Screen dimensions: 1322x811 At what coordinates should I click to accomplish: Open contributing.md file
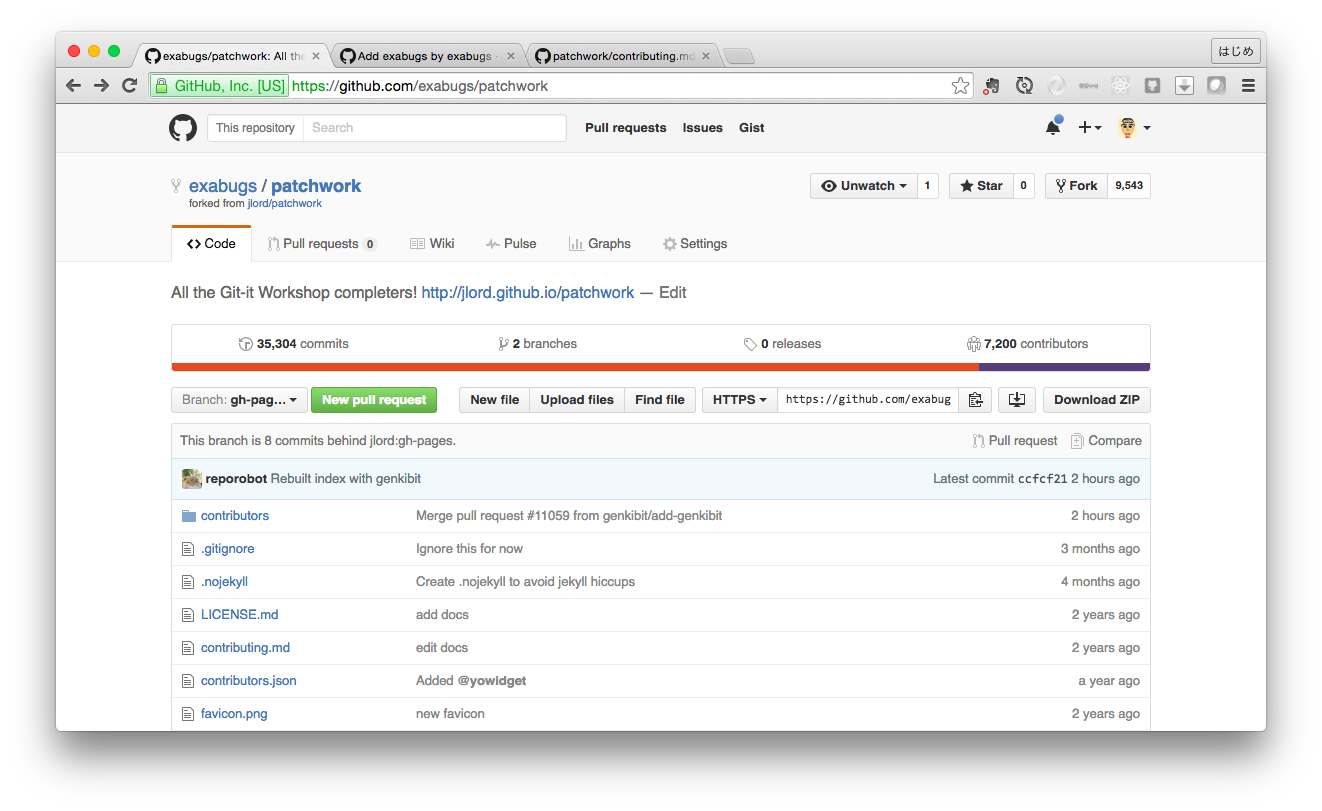pyautogui.click(x=245, y=648)
